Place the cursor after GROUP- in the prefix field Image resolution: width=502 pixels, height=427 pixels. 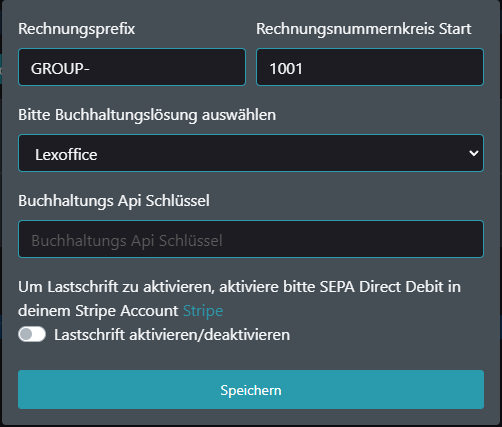click(x=91, y=69)
